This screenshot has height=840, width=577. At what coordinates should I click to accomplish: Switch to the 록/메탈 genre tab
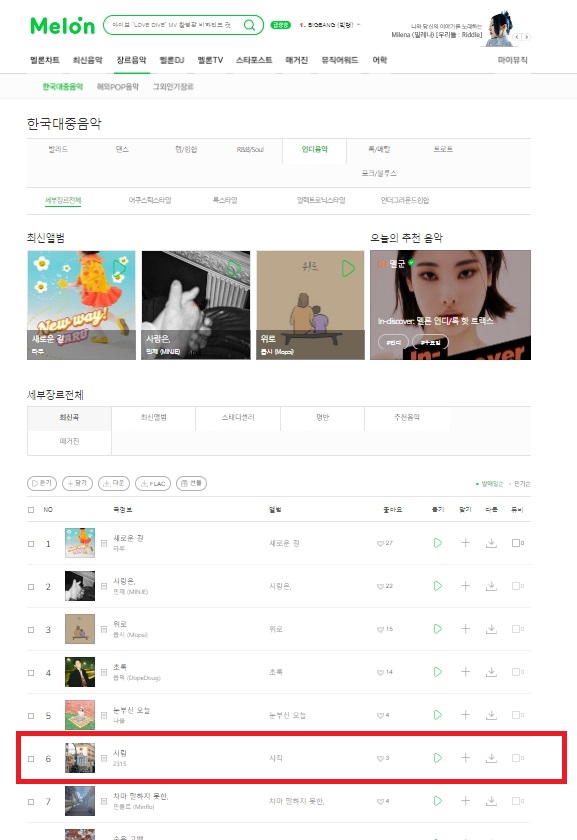(x=379, y=149)
